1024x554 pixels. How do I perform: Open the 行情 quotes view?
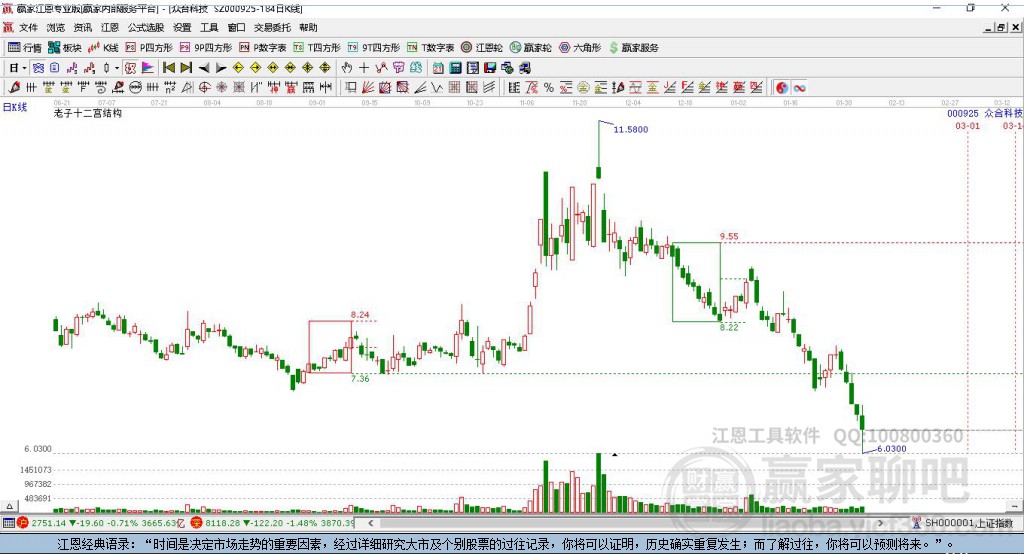pos(25,48)
